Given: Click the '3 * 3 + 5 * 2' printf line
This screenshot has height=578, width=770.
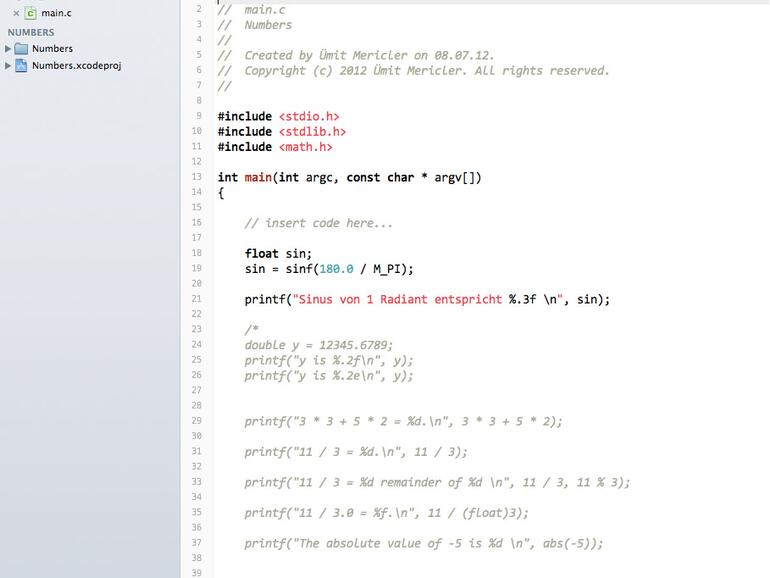Looking at the screenshot, I should 403,421.
